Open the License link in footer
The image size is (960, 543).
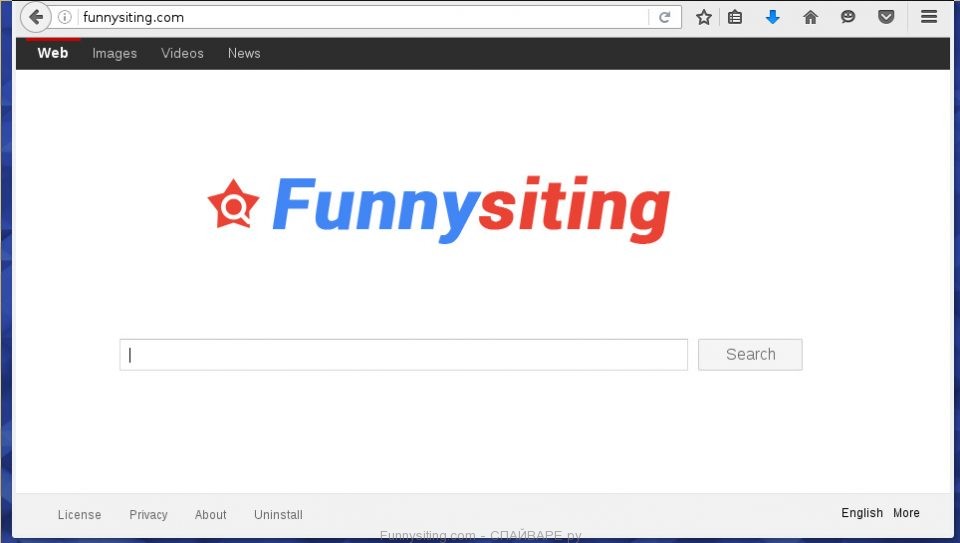79,515
